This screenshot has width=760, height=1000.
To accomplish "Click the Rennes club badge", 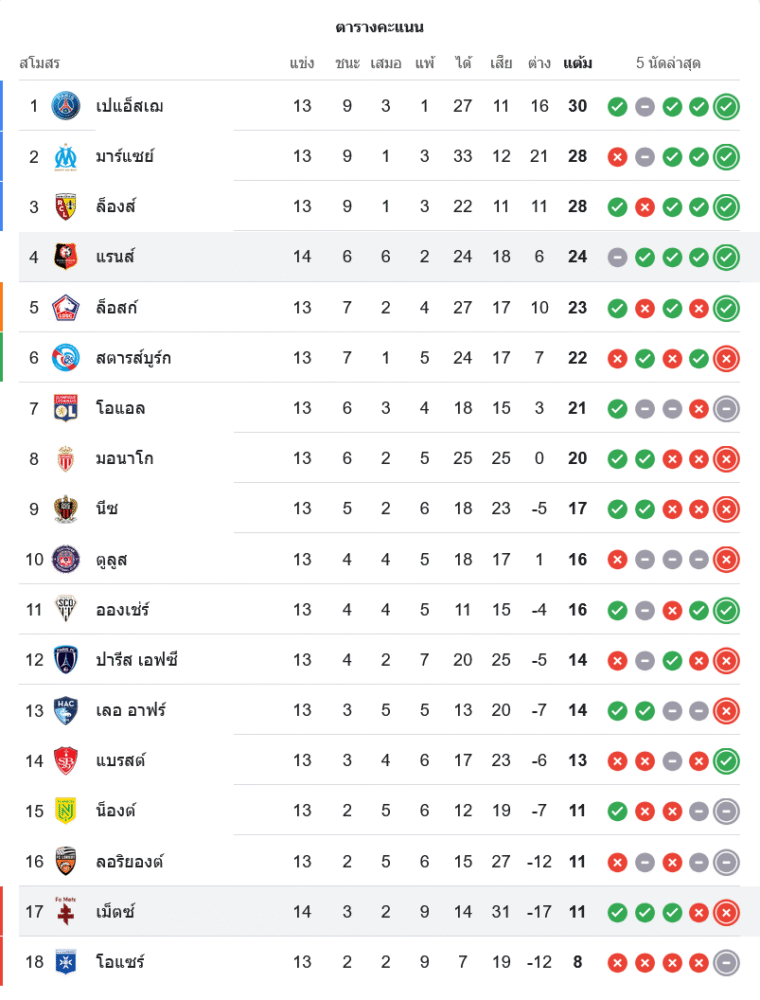I will 66,256.
